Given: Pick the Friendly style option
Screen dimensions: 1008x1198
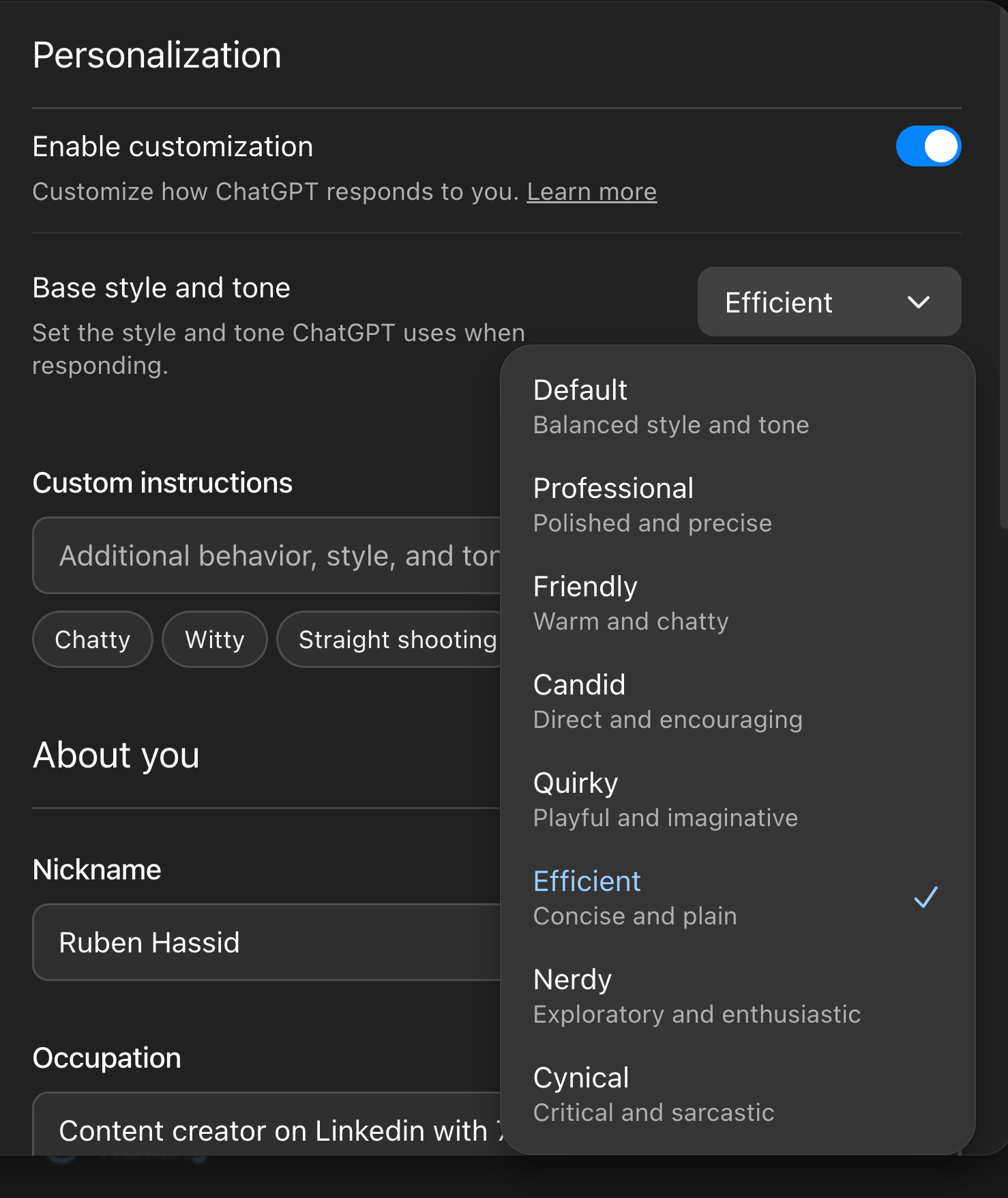Looking at the screenshot, I should pos(737,603).
